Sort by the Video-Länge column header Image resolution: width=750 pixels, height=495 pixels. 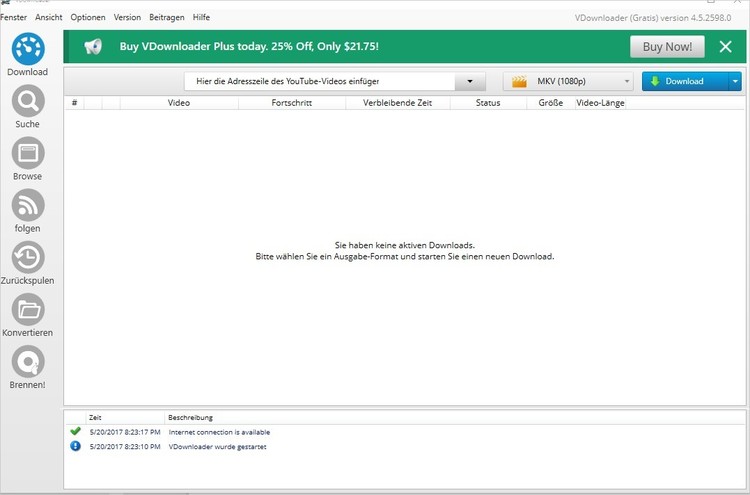600,103
